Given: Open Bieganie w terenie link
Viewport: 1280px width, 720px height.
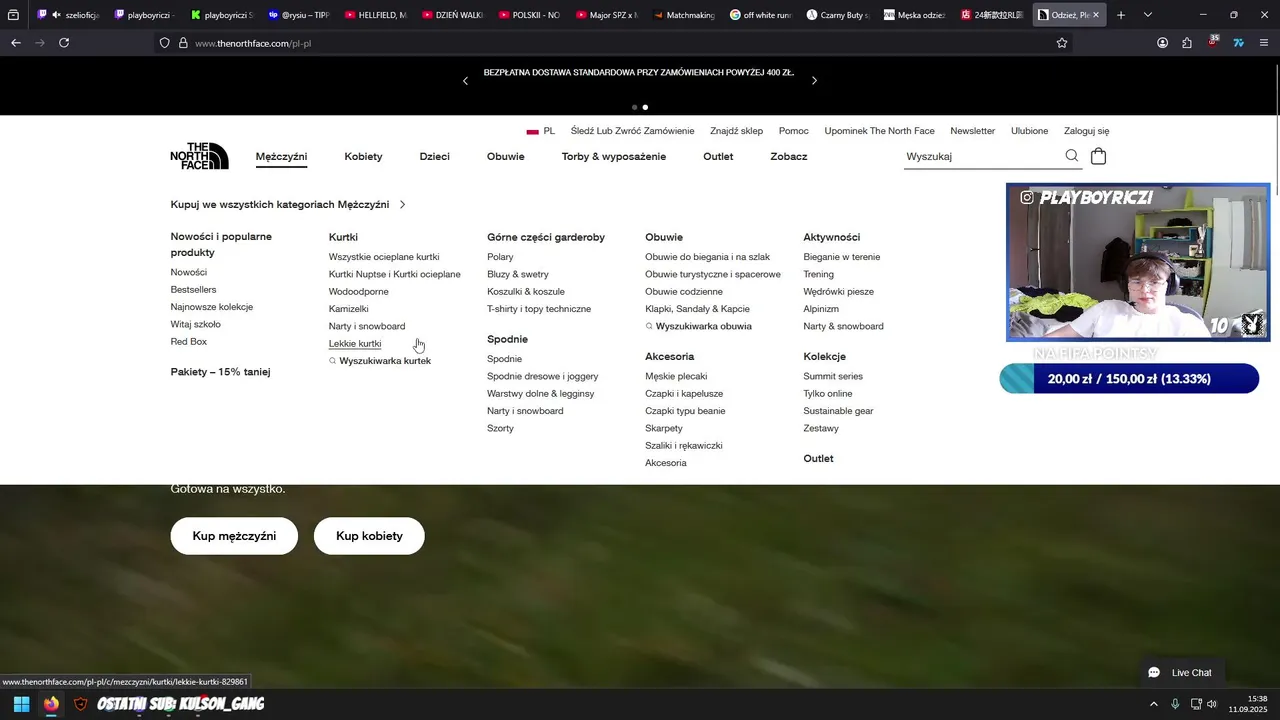Looking at the screenshot, I should (842, 257).
